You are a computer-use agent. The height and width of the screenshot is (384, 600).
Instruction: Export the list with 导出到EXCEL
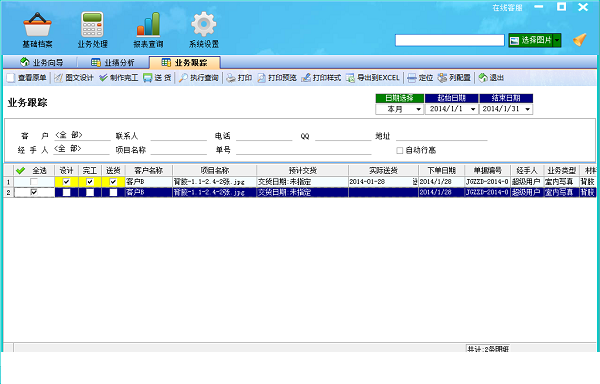pyautogui.click(x=372, y=78)
